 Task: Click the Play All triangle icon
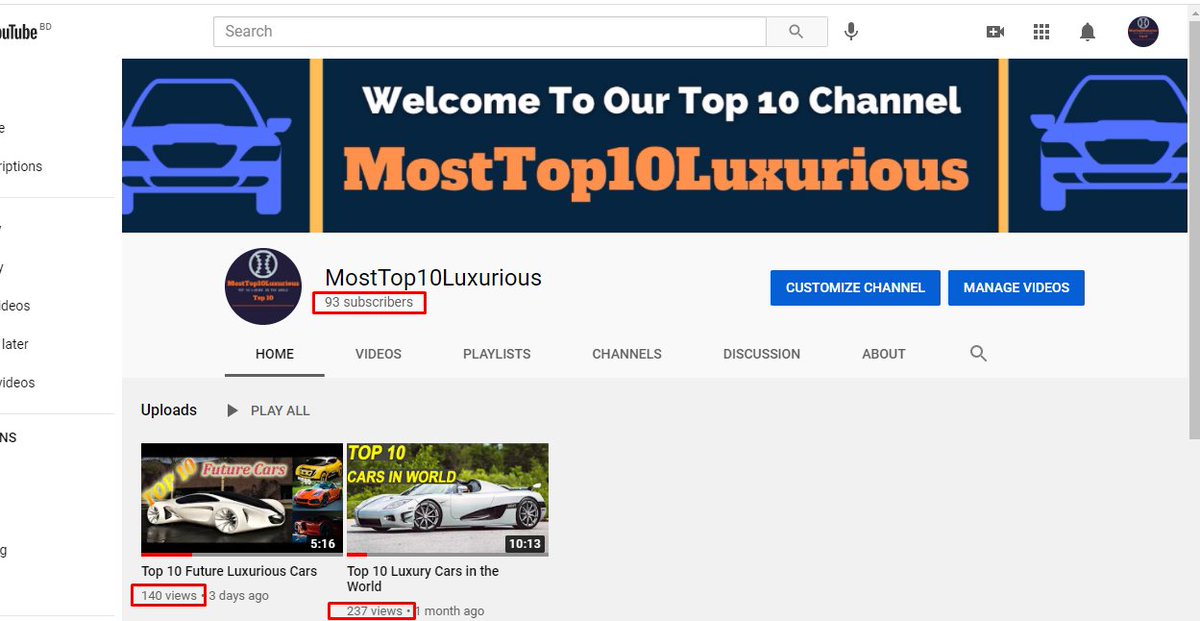pos(233,410)
